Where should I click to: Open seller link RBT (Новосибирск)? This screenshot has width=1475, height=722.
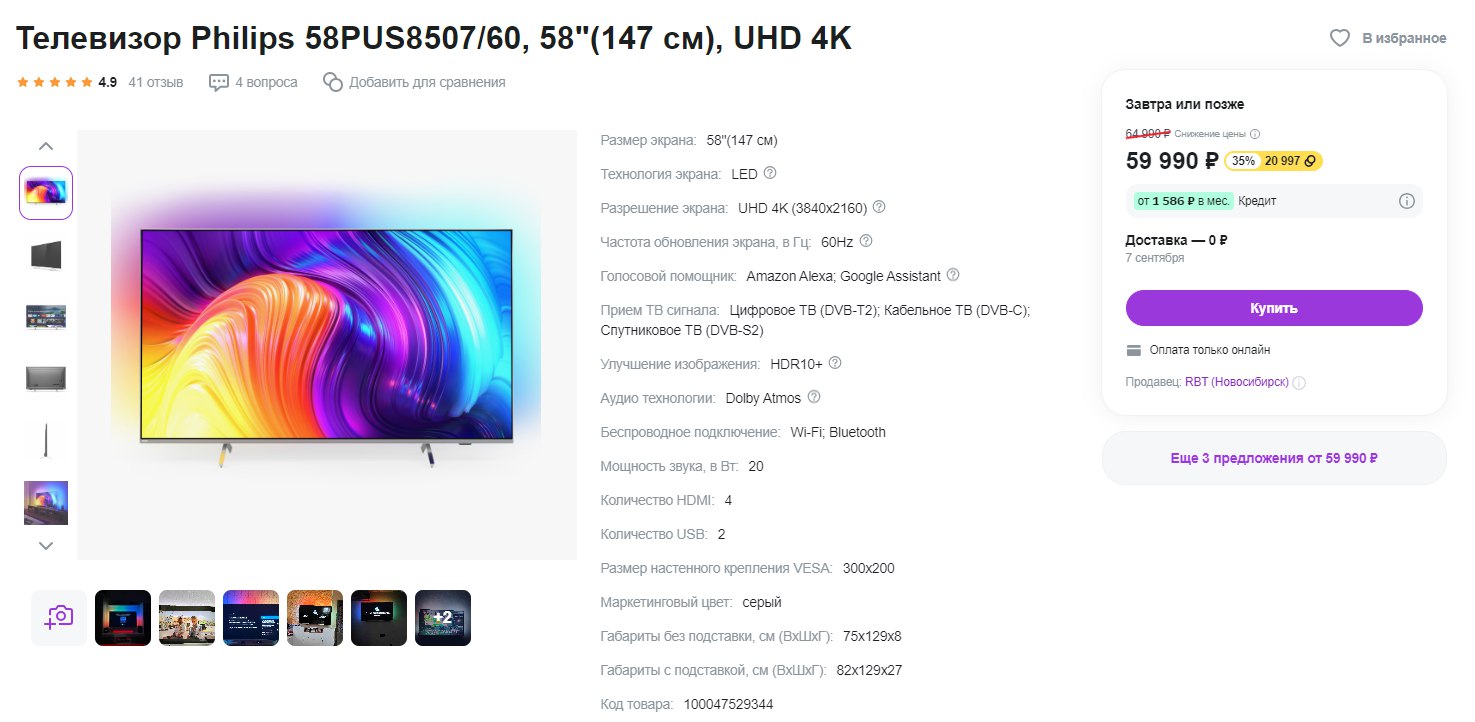click(1236, 382)
